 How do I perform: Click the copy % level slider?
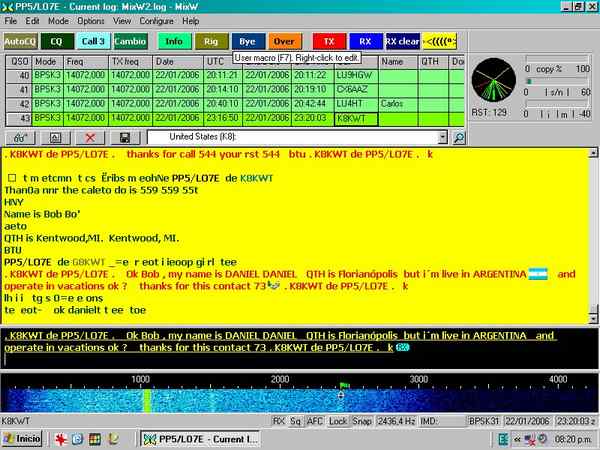[x=558, y=58]
